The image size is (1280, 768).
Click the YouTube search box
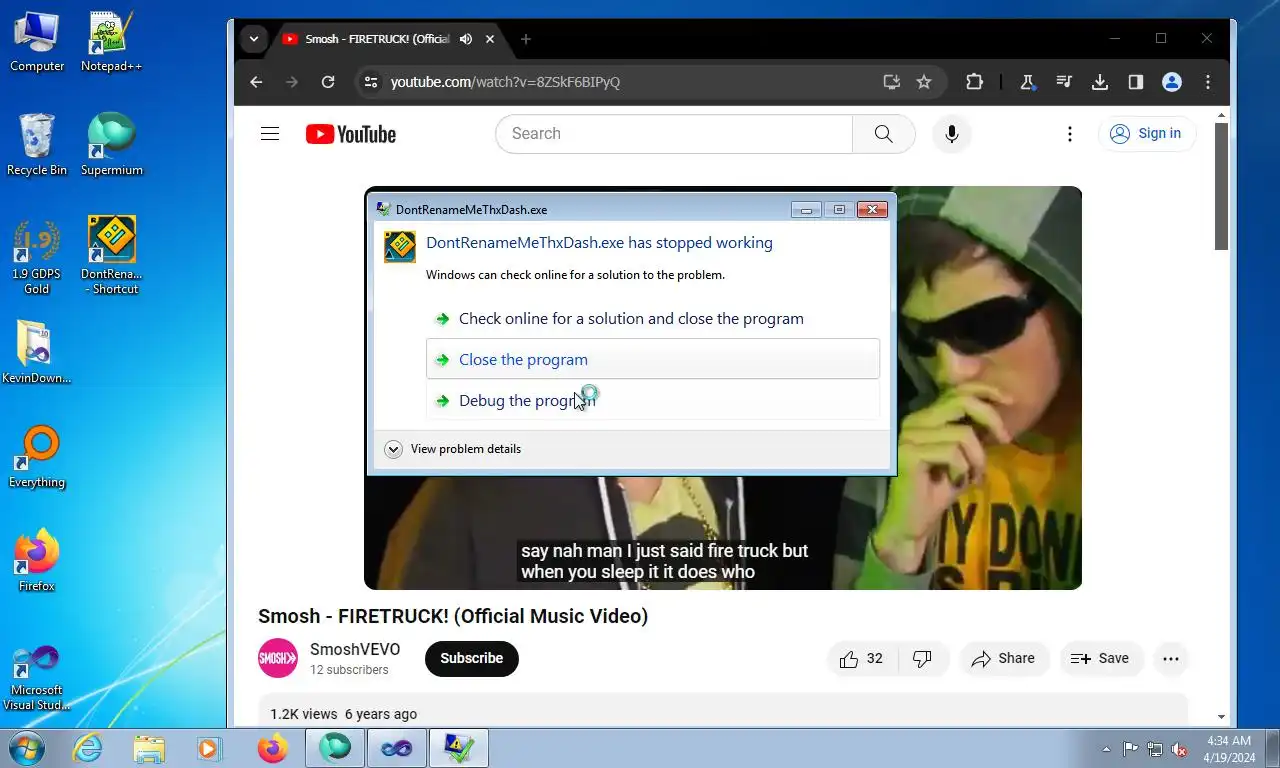pyautogui.click(x=673, y=134)
